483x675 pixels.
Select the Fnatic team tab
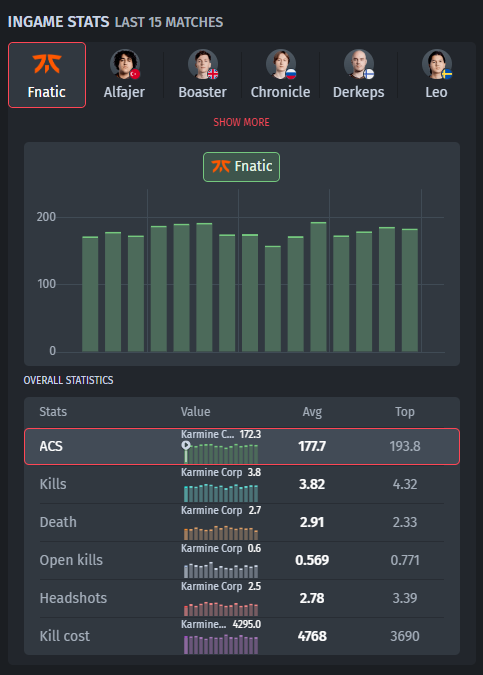coord(47,75)
